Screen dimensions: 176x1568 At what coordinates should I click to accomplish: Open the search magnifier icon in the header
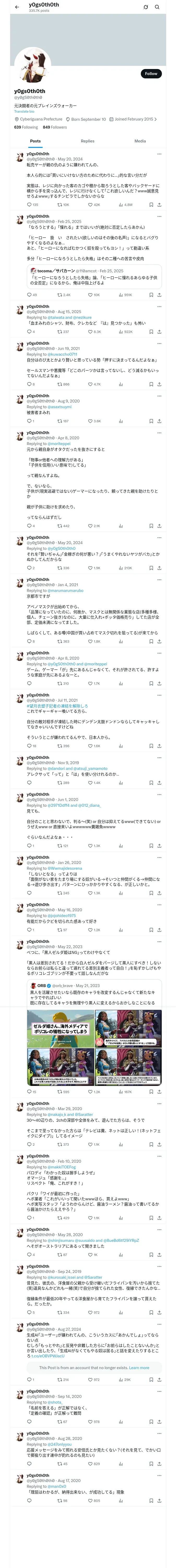pos(157,7)
